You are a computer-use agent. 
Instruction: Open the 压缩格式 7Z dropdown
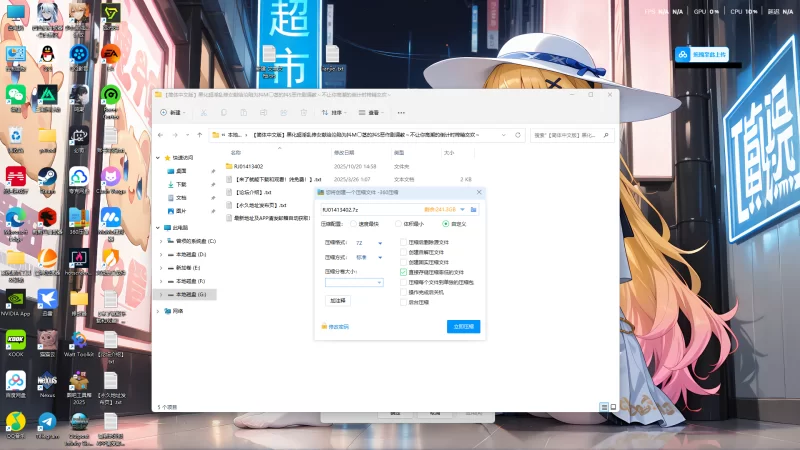369,243
